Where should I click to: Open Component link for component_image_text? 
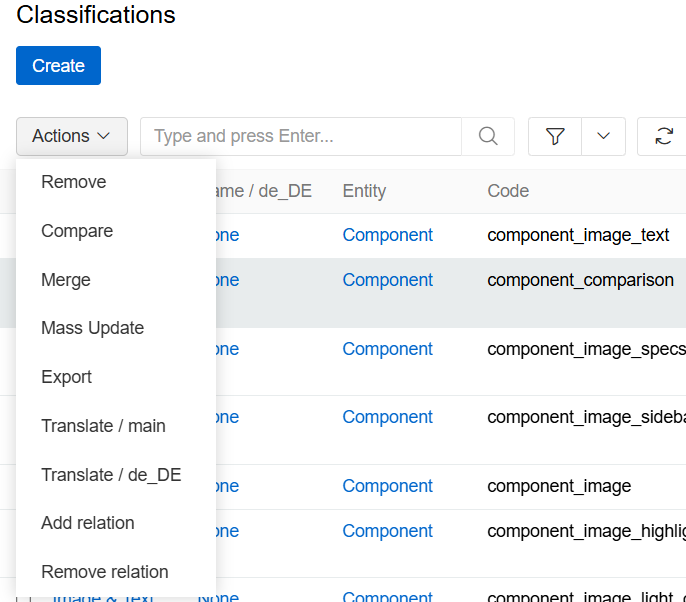pos(388,235)
